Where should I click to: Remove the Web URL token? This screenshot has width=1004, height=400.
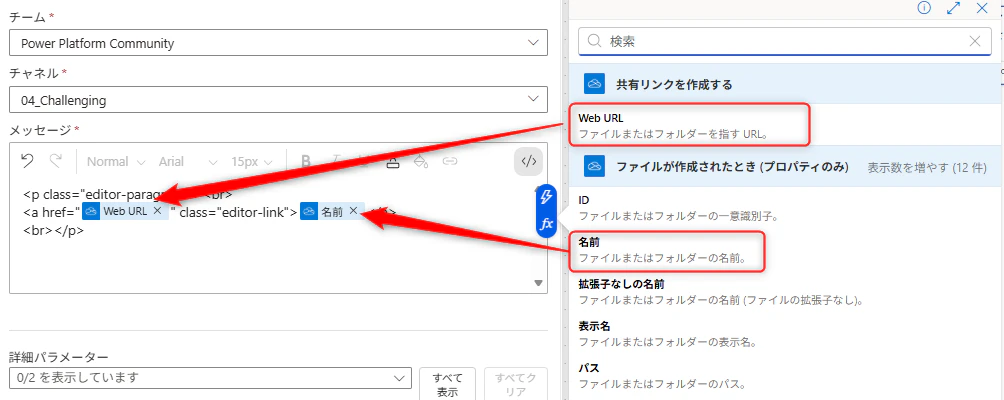(158, 211)
